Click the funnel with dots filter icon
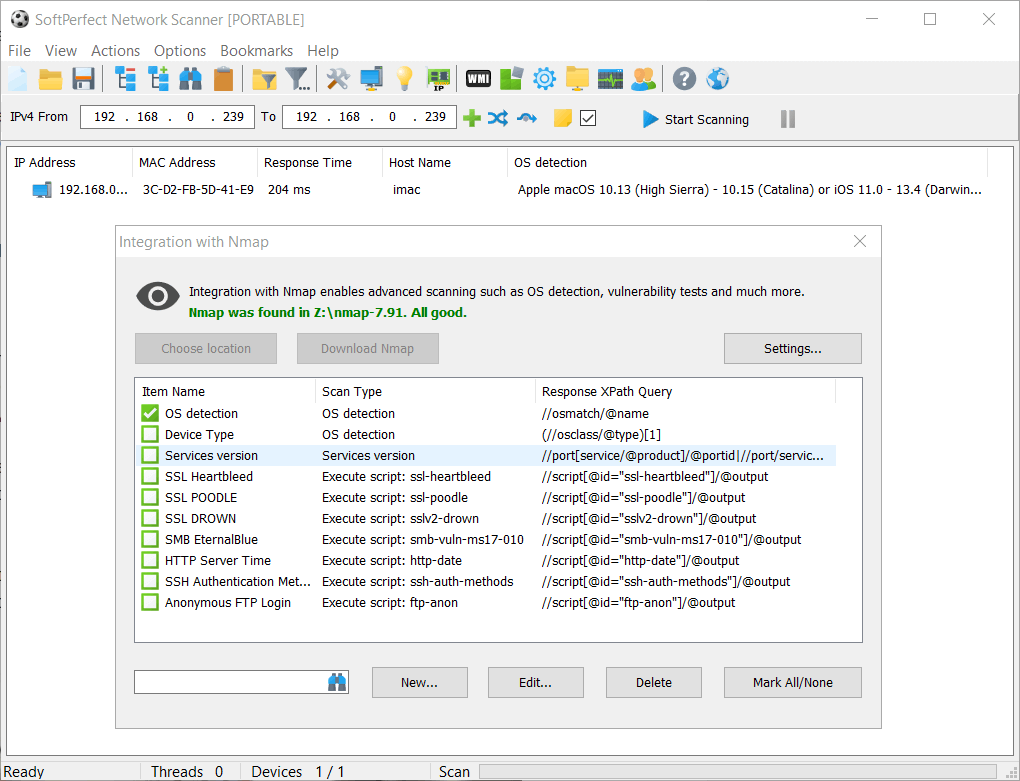The image size is (1020, 781). (x=298, y=79)
